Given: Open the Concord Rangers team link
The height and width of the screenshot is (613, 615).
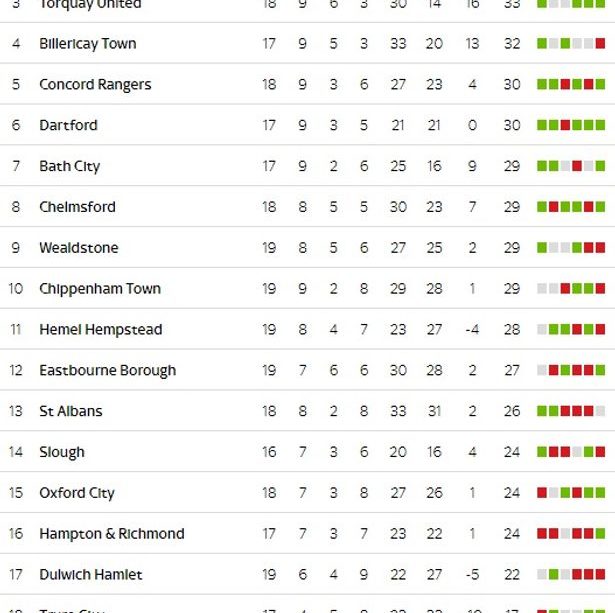Looking at the screenshot, I should pyautogui.click(x=95, y=85).
